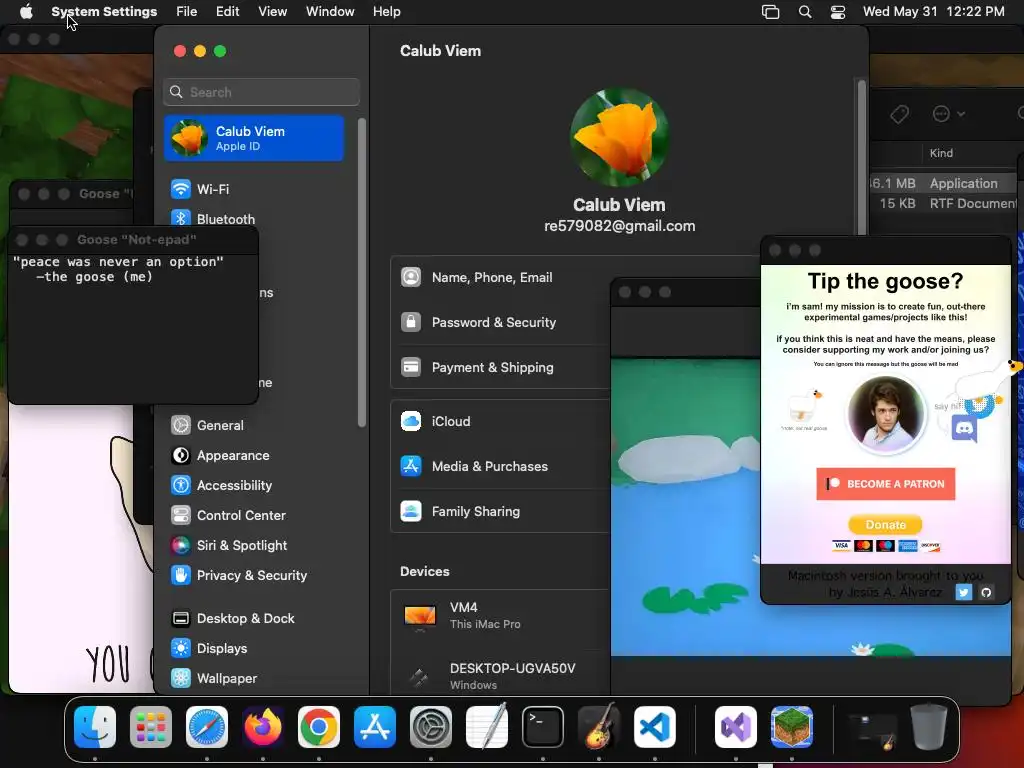Open the View menu
Viewport: 1024px width, 768px height.
coord(272,12)
